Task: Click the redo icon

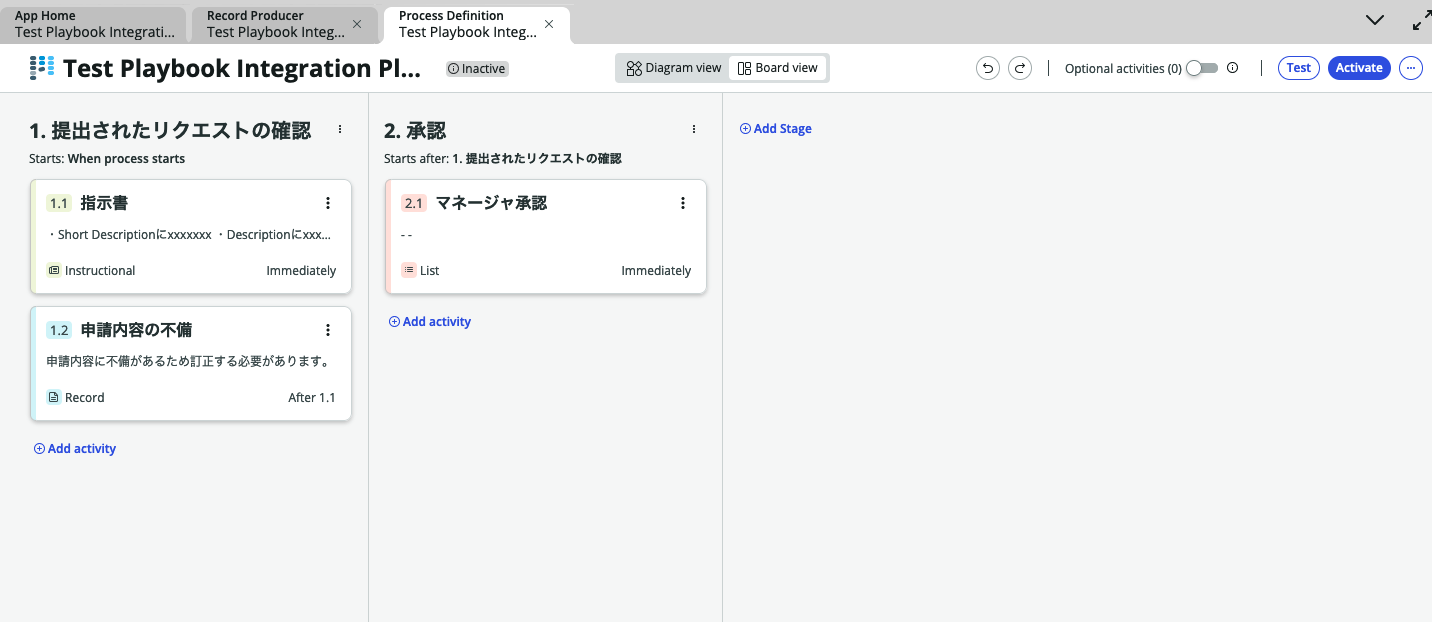Action: tap(1019, 68)
